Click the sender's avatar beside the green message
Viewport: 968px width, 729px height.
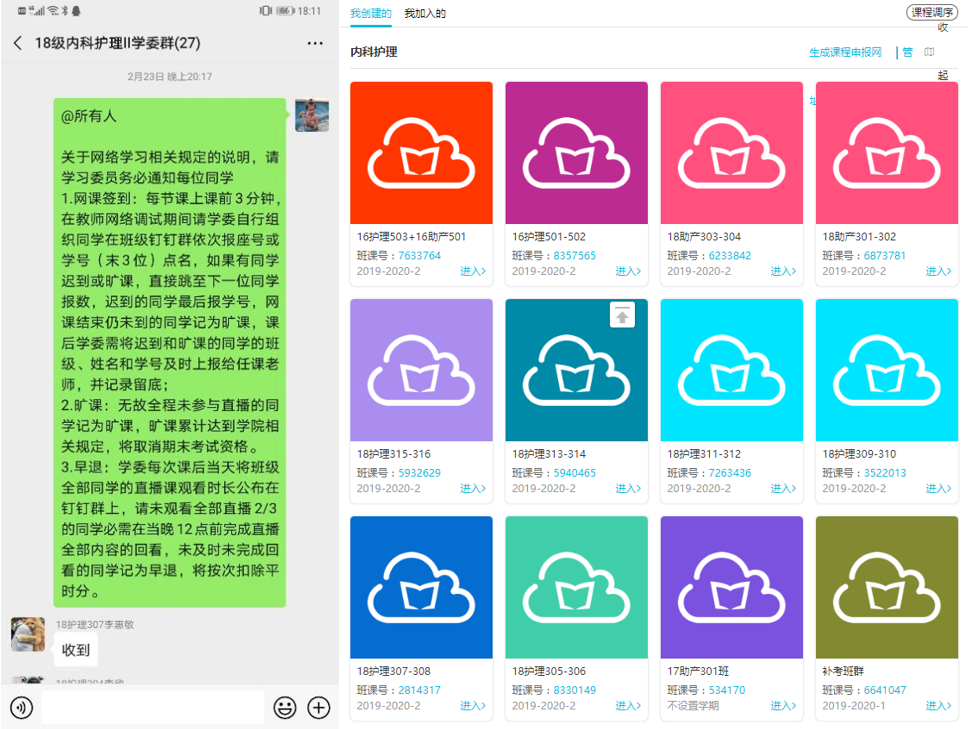point(312,115)
